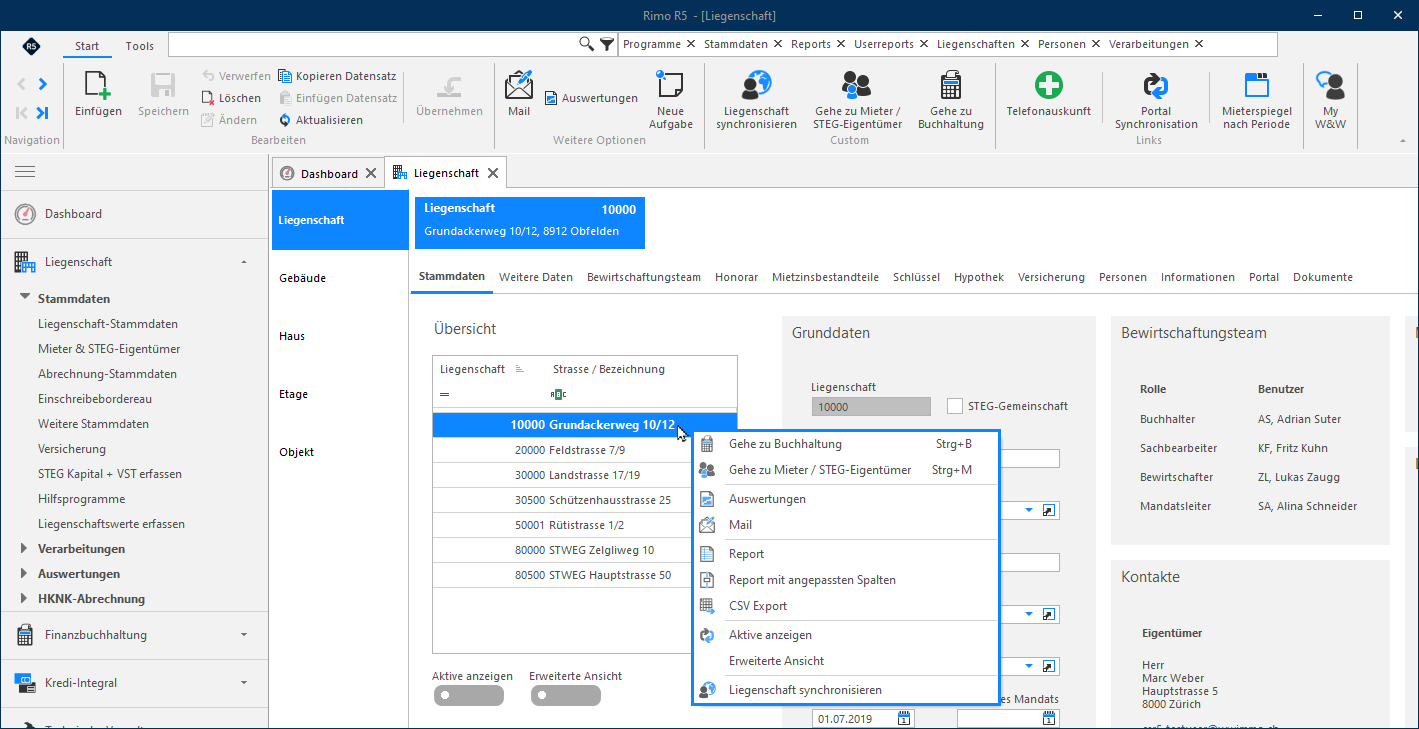Click the main search input field

tap(373, 44)
